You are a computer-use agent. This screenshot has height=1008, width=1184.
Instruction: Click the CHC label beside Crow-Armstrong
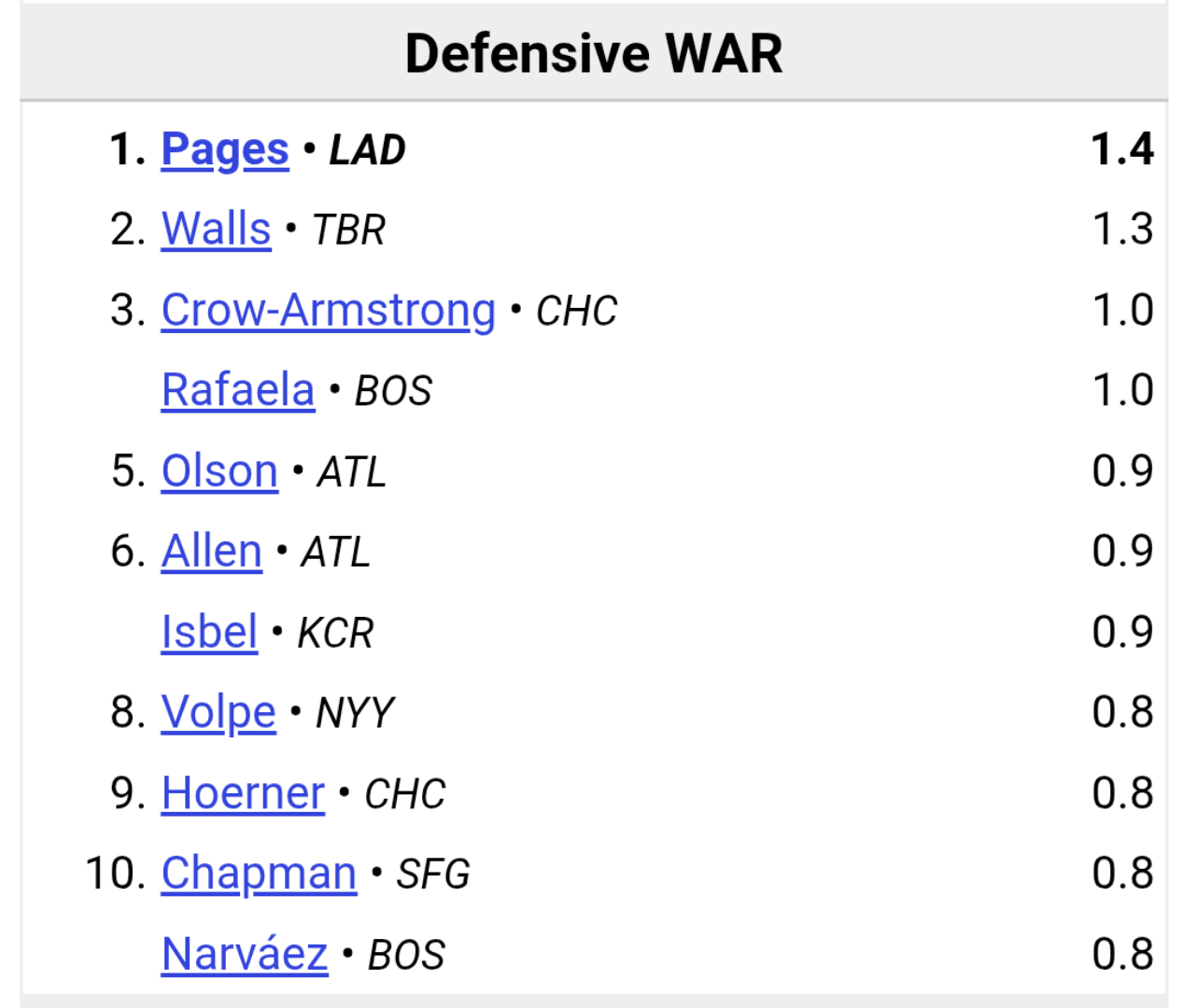coord(576,312)
